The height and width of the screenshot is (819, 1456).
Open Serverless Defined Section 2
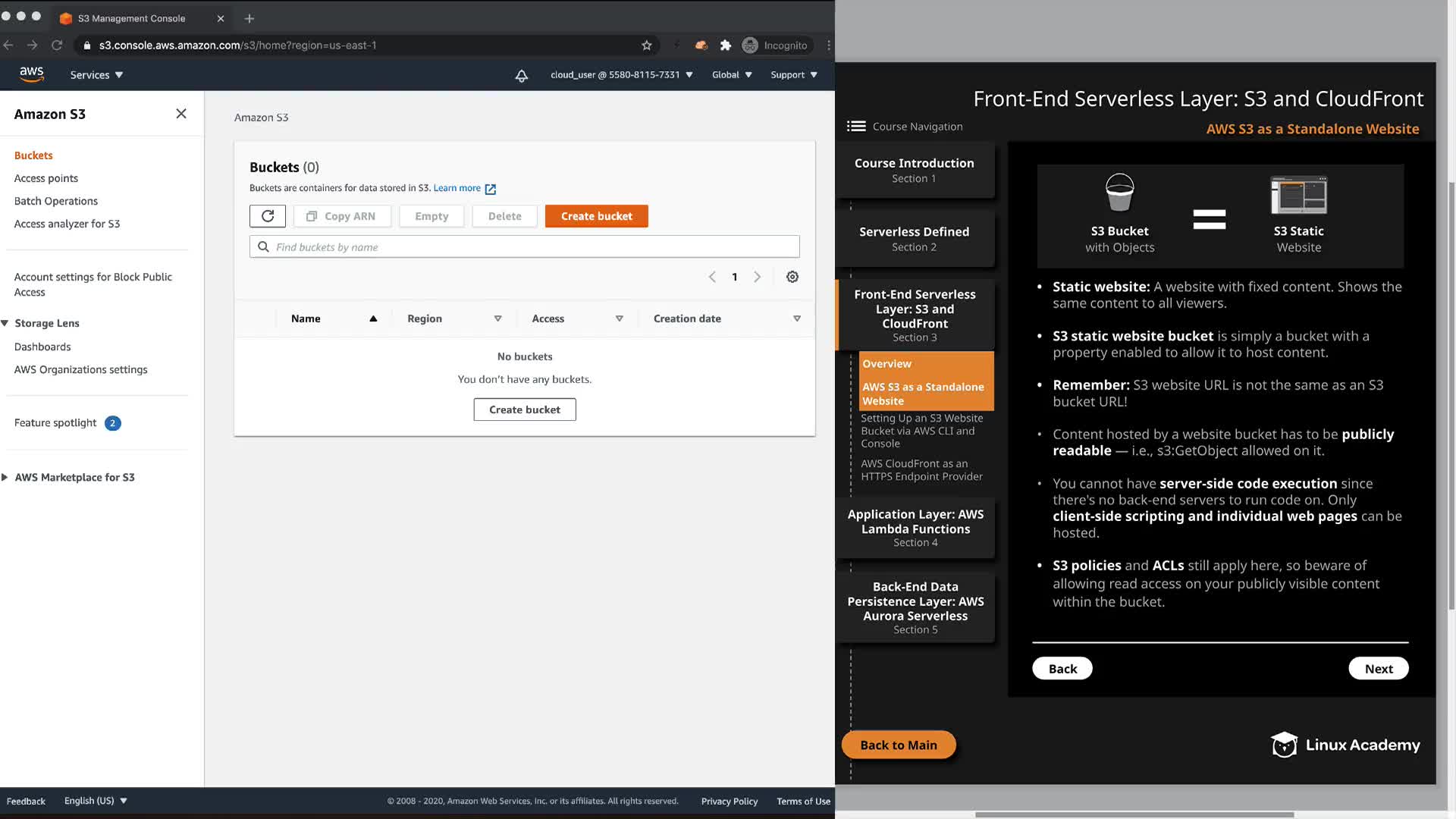point(914,238)
